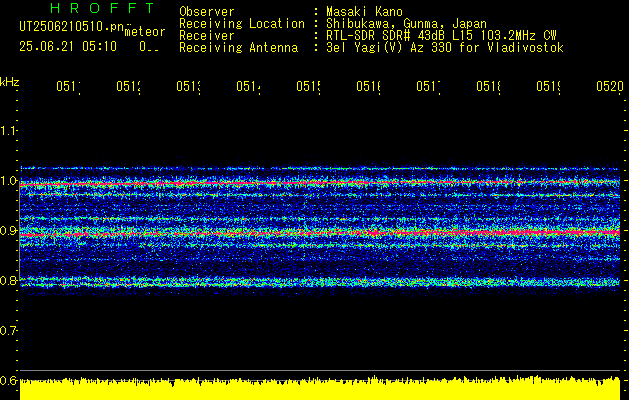Click the date stamp 25.06.21 05:10

point(68,47)
